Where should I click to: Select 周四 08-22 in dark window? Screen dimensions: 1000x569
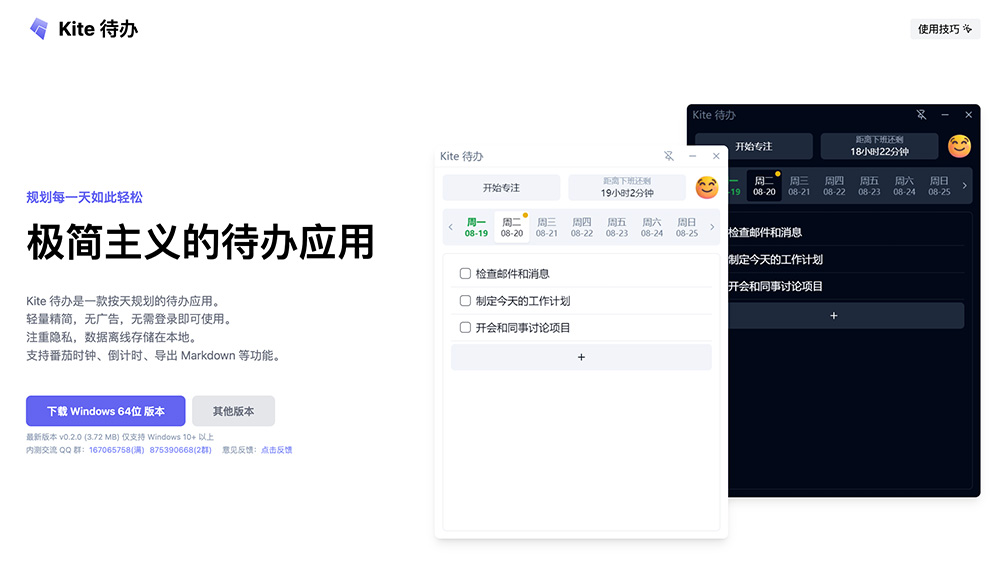tap(834, 186)
